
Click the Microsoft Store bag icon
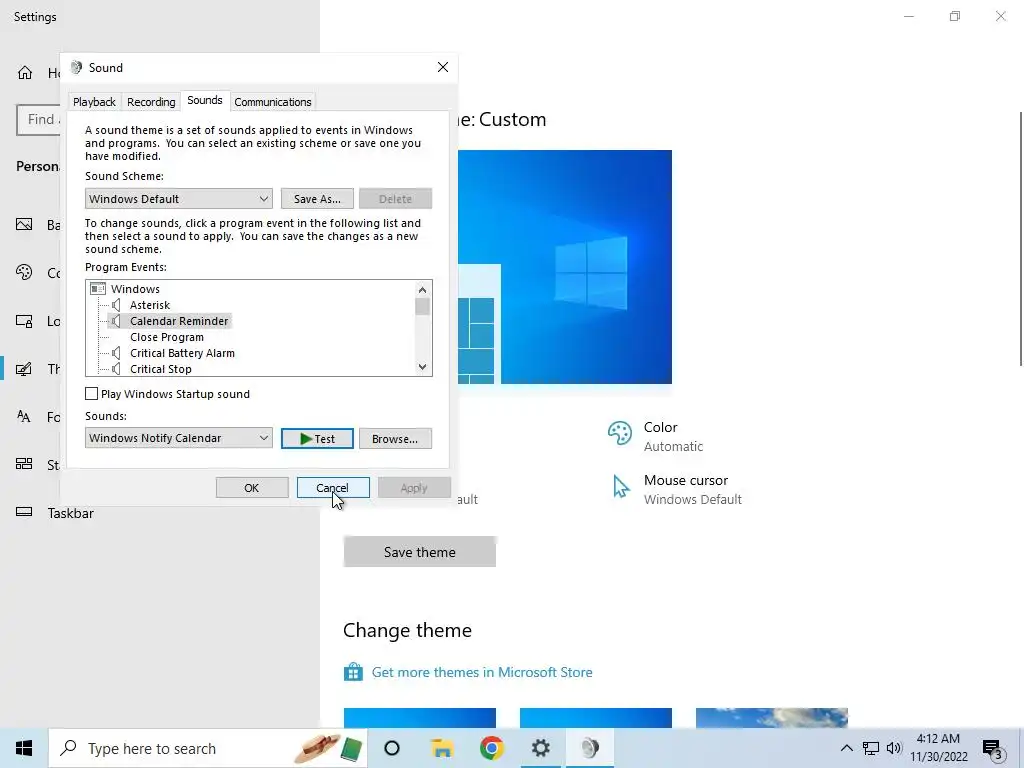[353, 671]
